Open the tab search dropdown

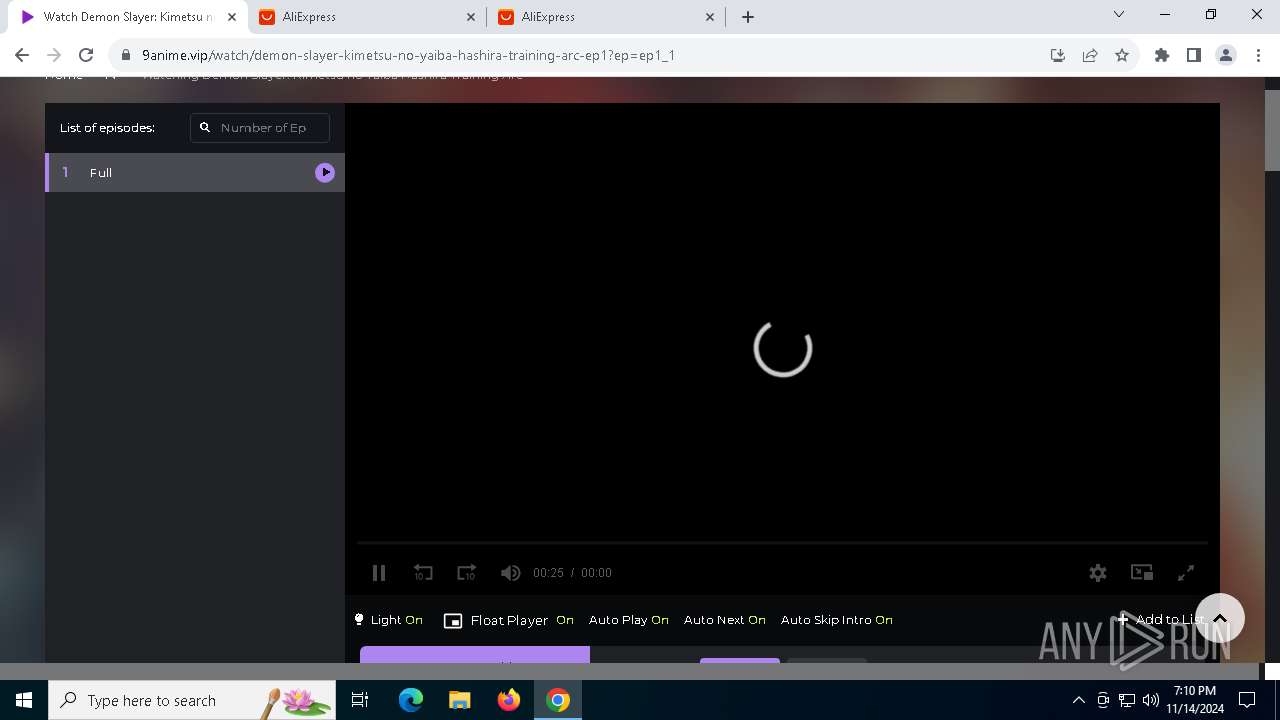1119,15
